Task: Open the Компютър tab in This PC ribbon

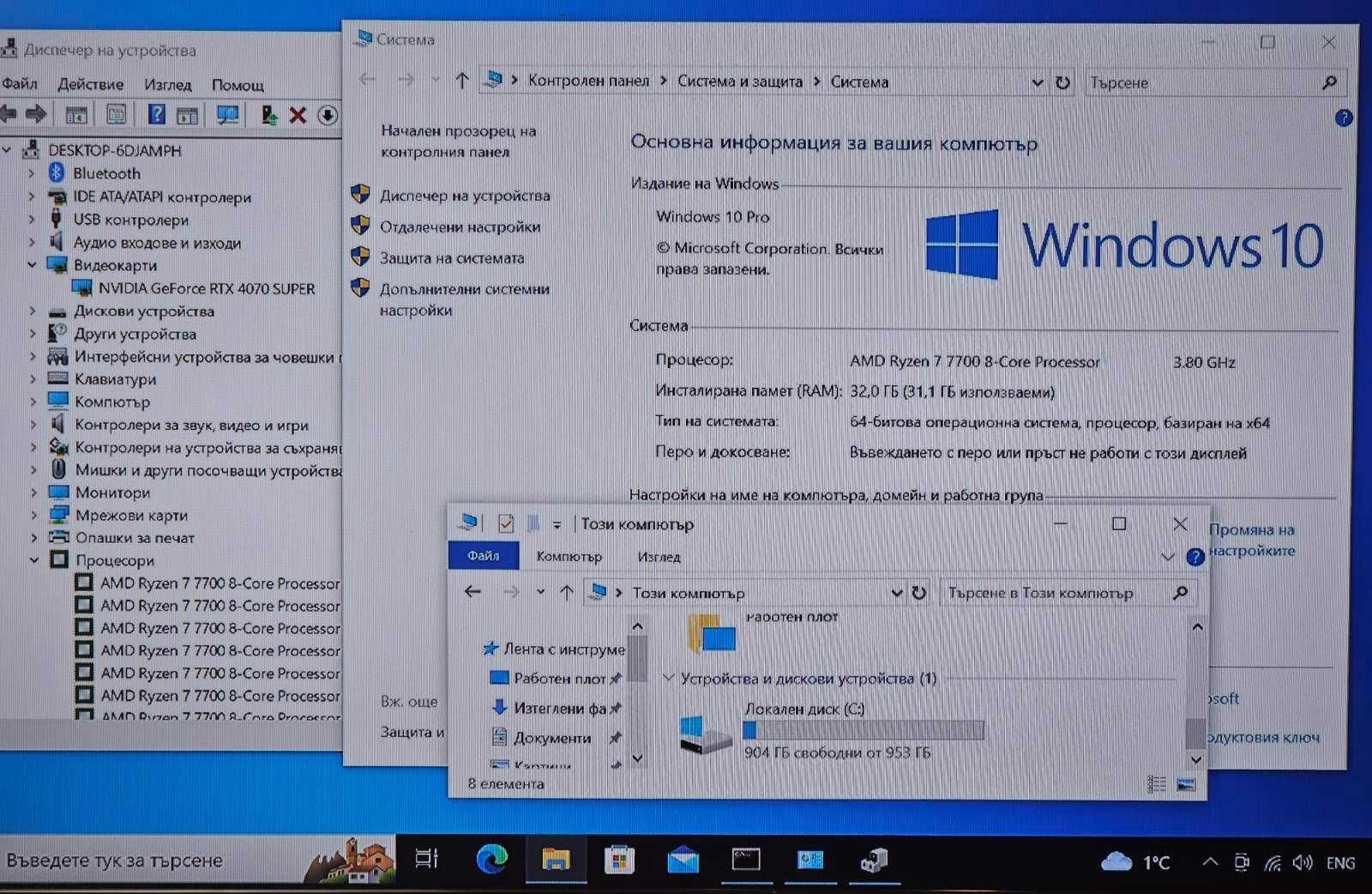Action: 569,557
